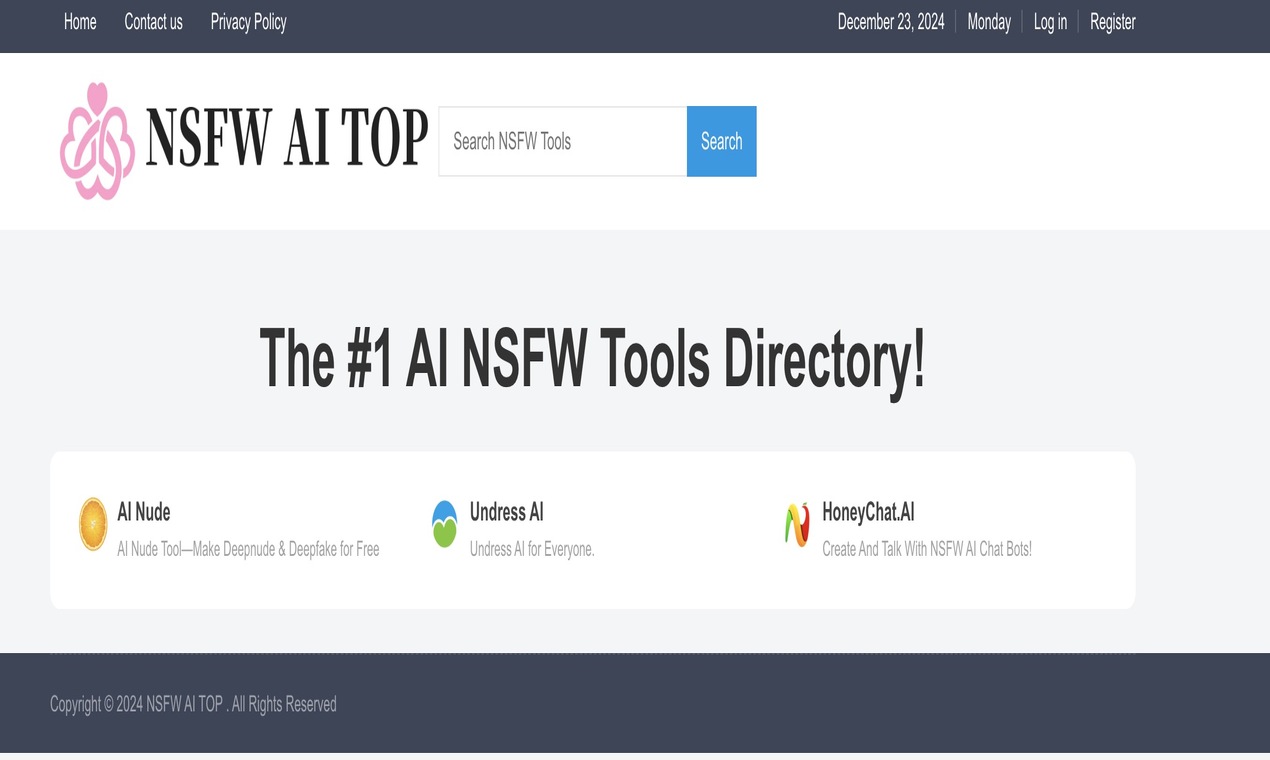Image resolution: width=1270 pixels, height=760 pixels.
Task: Click the 'Copyright © 2024' footer text
Action: point(96,704)
